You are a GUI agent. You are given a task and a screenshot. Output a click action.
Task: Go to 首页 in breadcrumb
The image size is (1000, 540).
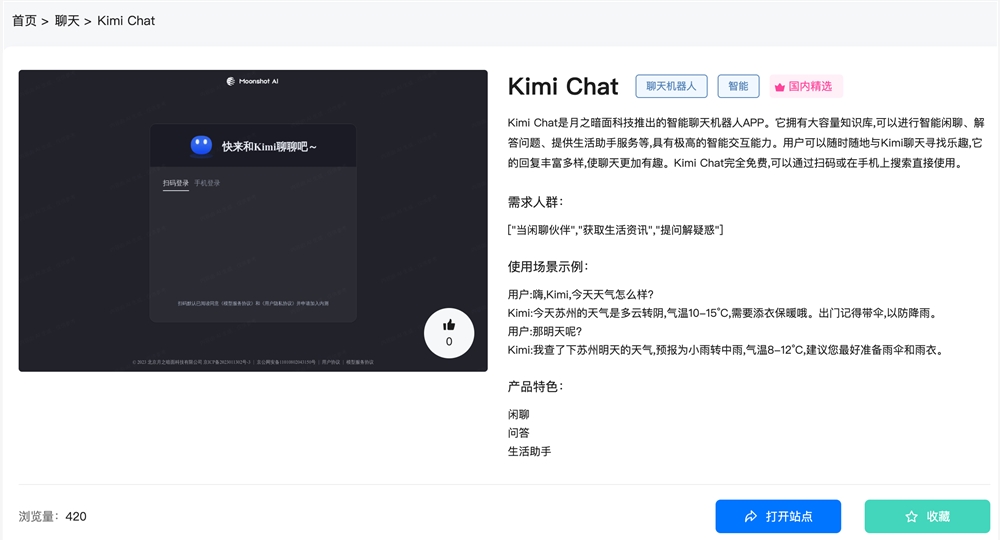24,21
